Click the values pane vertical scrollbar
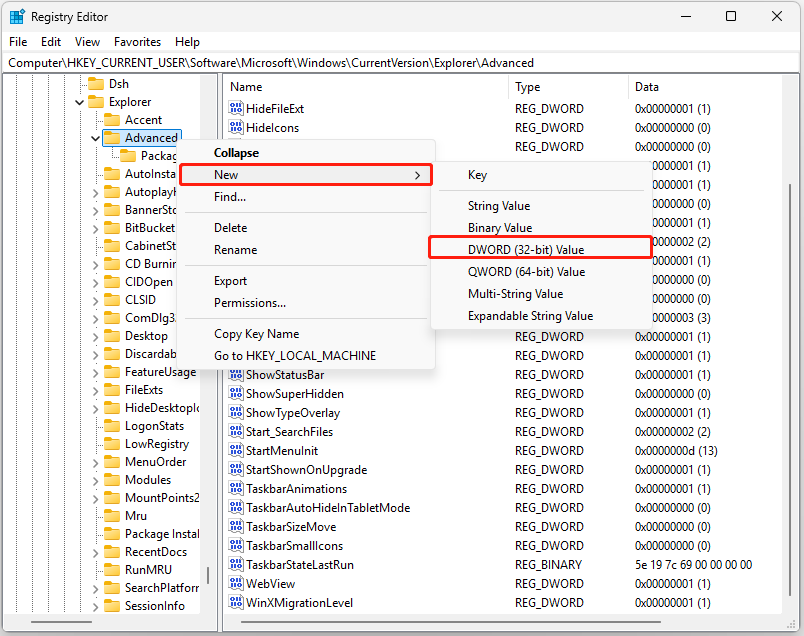Screen dimensions: 804x636 coord(790,390)
